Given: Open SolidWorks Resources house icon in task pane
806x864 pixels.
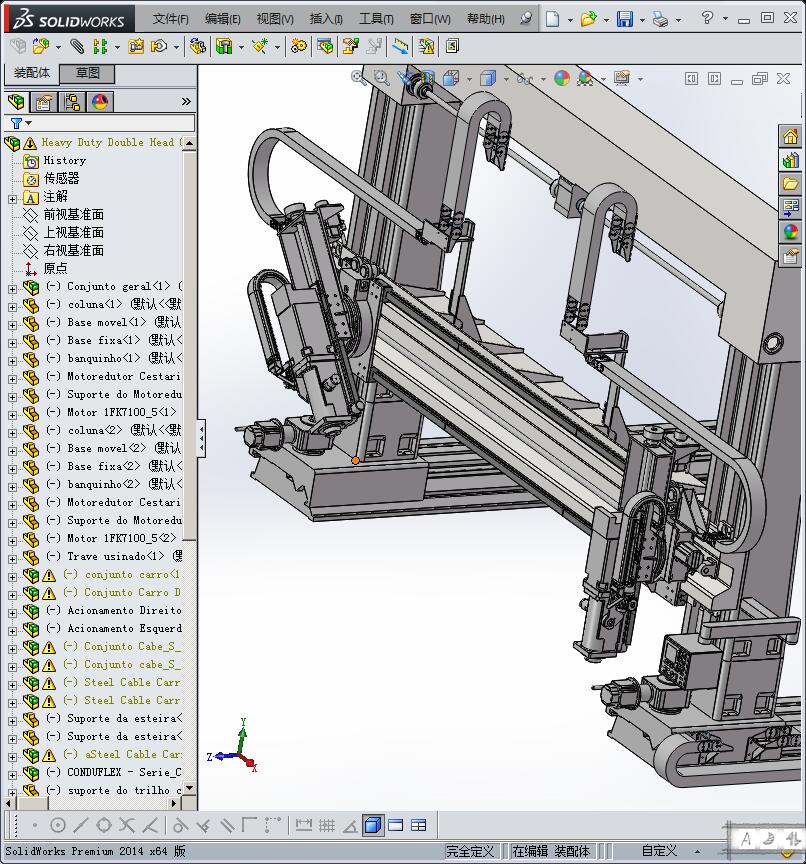Looking at the screenshot, I should click(791, 136).
